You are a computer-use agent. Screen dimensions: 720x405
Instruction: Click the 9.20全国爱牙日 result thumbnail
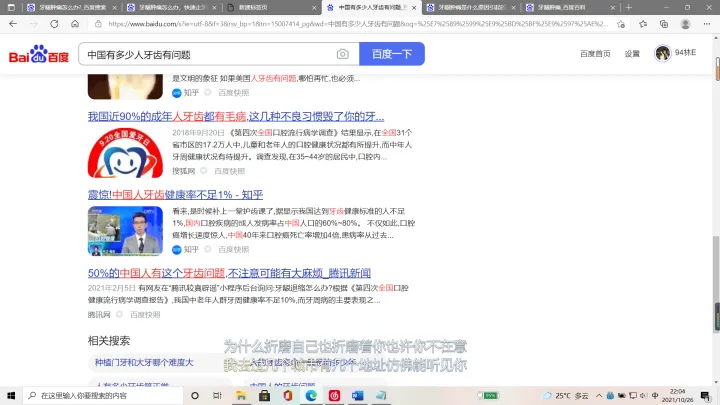pos(125,152)
